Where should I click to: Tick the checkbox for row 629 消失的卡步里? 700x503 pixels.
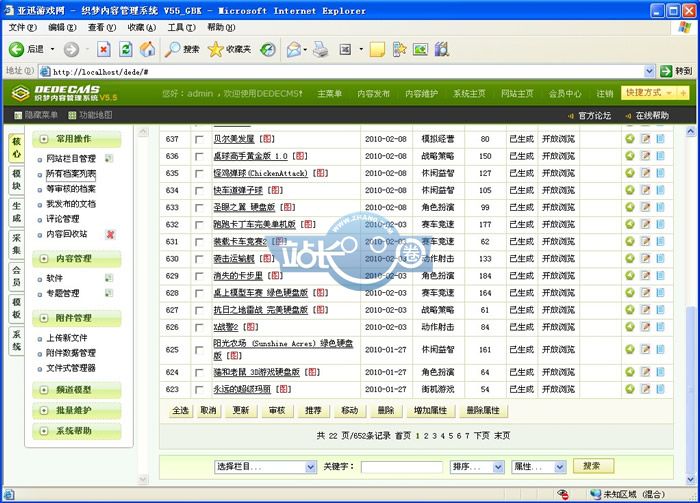199,276
